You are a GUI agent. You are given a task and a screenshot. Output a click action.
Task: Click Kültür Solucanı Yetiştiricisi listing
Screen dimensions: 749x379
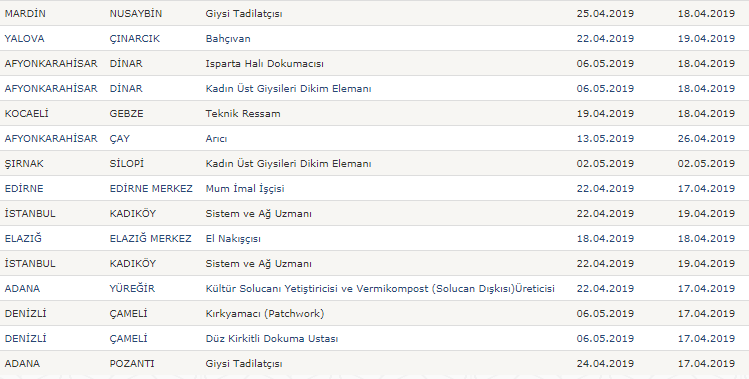[x=380, y=289]
